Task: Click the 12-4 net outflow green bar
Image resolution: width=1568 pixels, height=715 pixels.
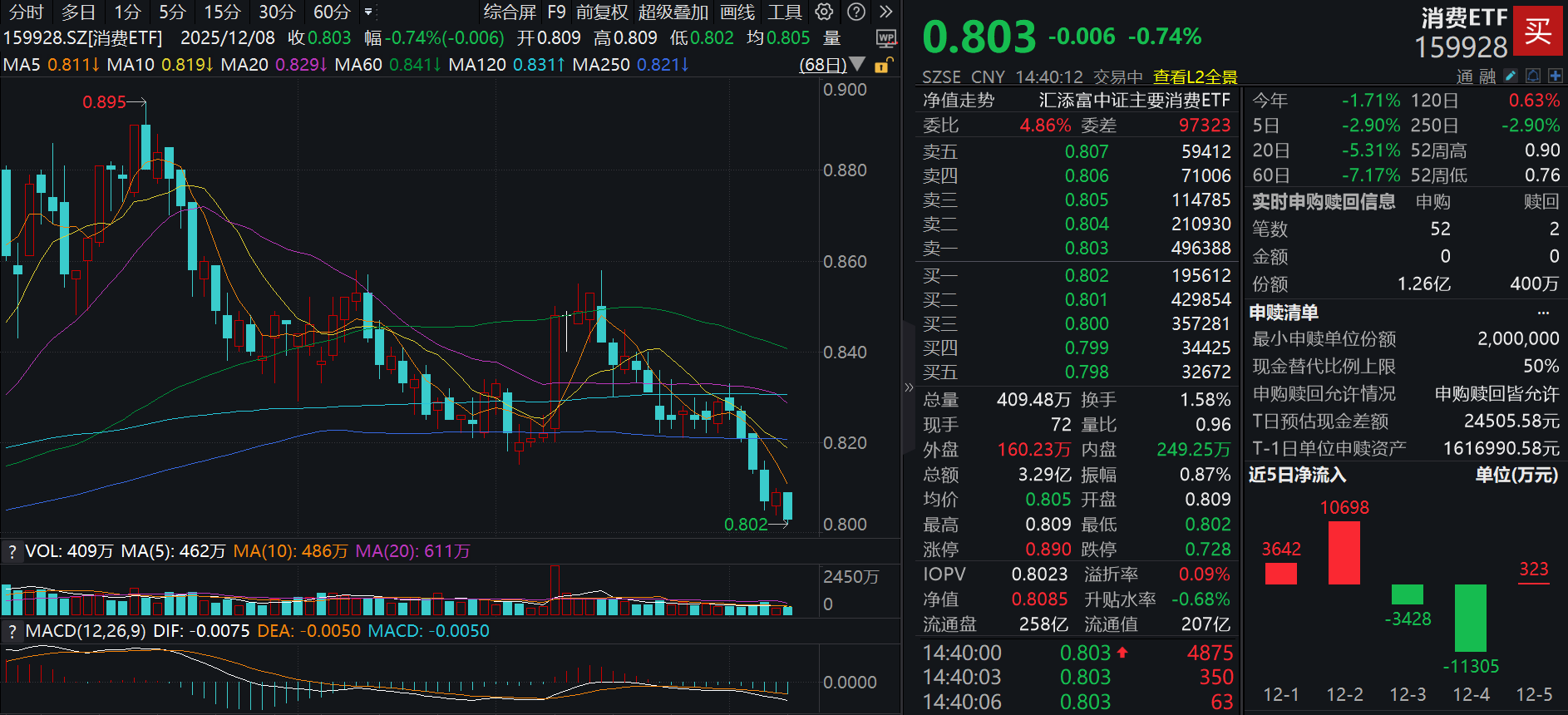Action: coord(1470,618)
